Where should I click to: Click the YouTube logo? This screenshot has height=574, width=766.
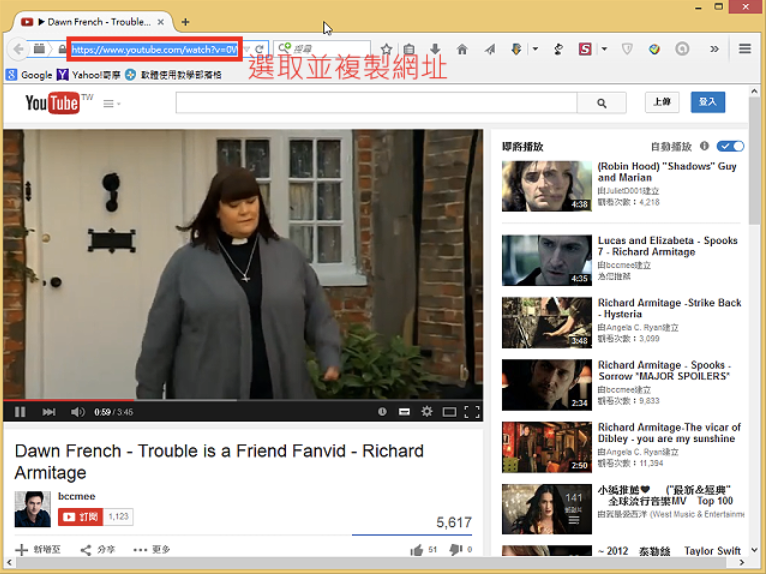click(52, 103)
